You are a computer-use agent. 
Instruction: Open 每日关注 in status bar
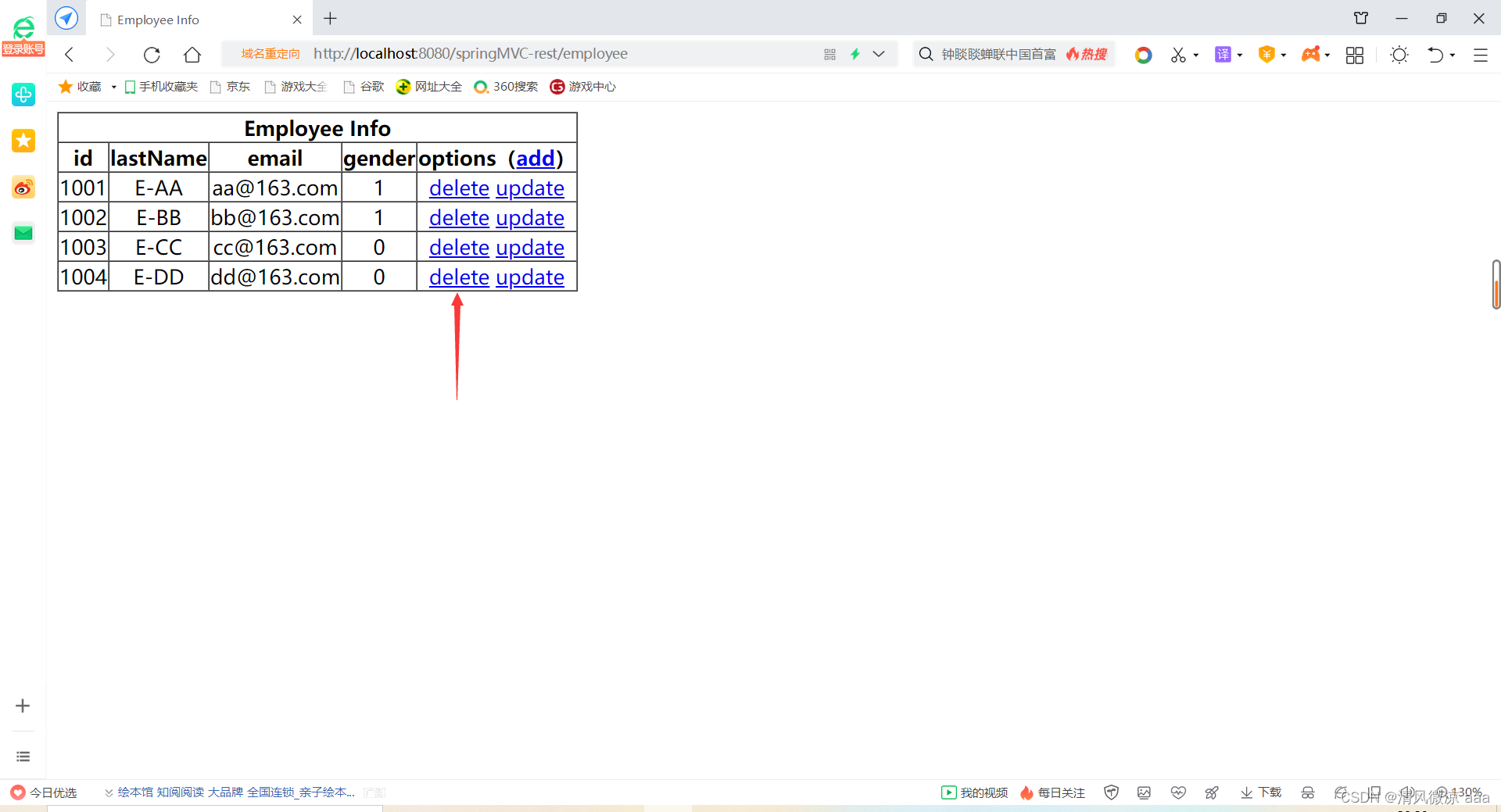[1052, 792]
